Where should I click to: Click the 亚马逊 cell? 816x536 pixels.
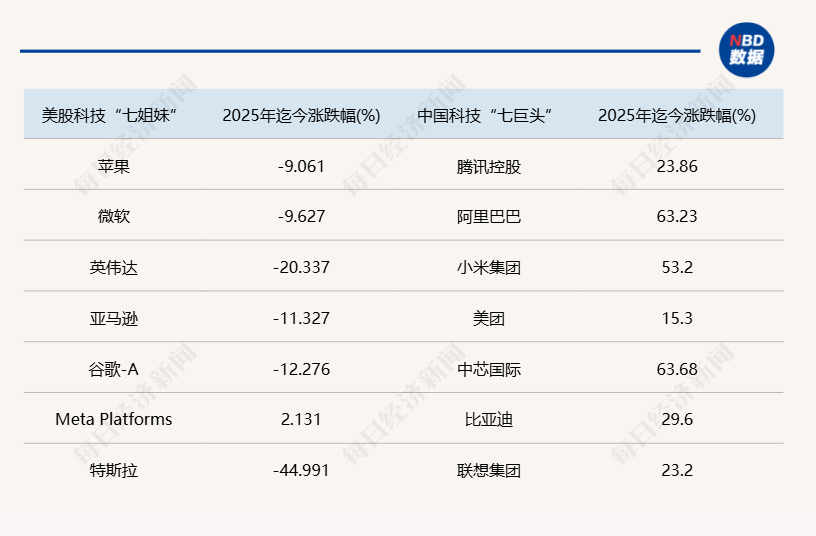(x=113, y=318)
